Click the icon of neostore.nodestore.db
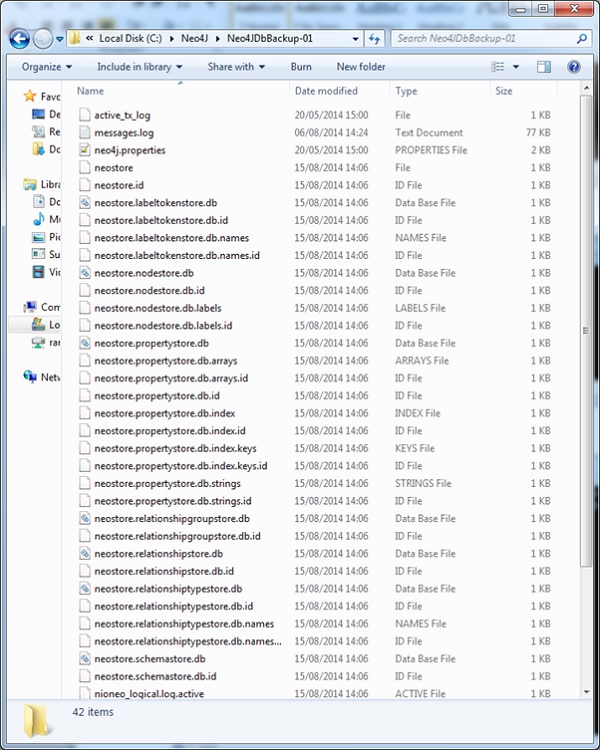This screenshot has height=750, width=600. (x=85, y=273)
